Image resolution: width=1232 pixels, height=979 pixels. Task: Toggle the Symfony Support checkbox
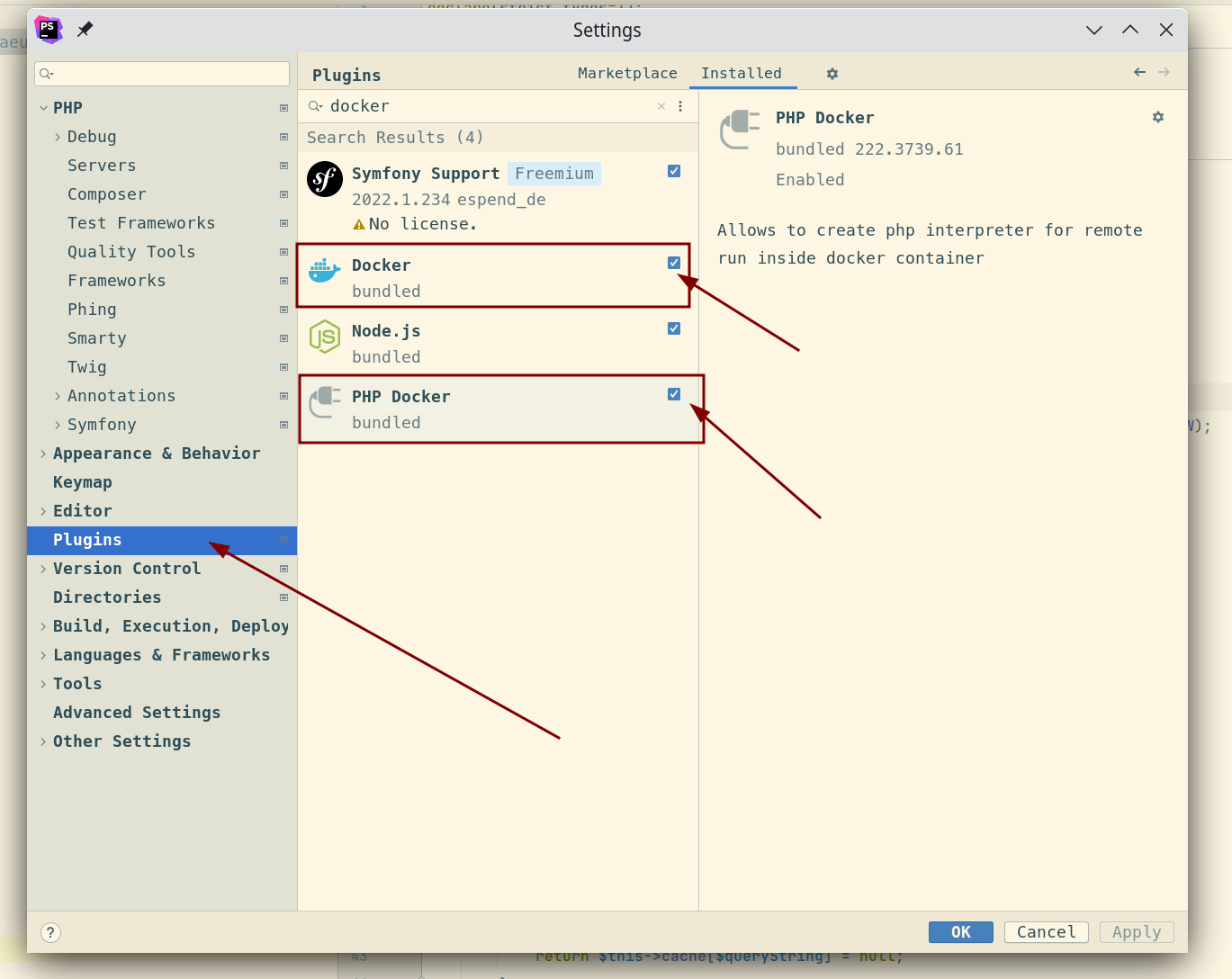pos(674,171)
